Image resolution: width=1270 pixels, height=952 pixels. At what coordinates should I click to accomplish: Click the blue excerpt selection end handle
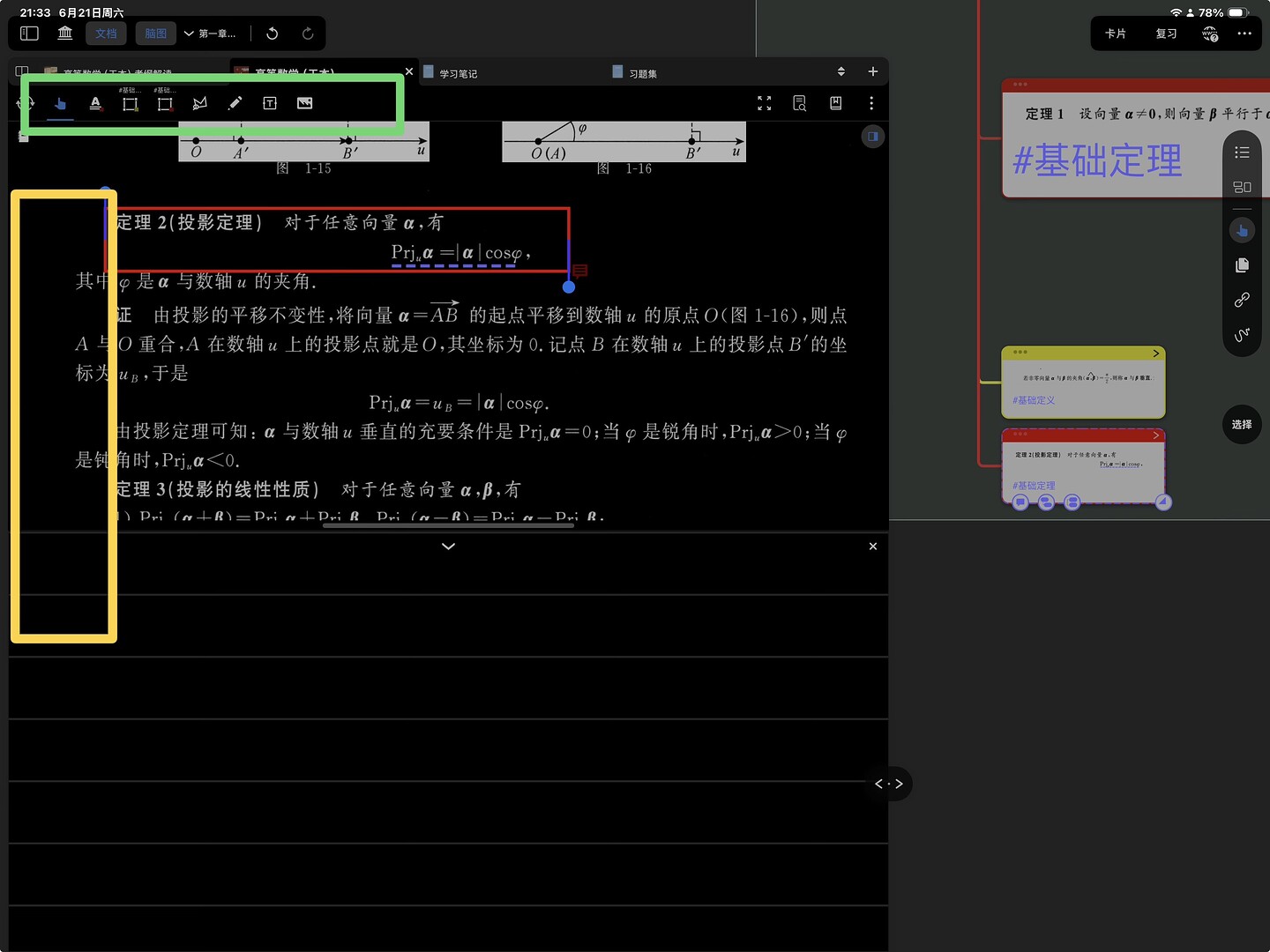[x=569, y=286]
